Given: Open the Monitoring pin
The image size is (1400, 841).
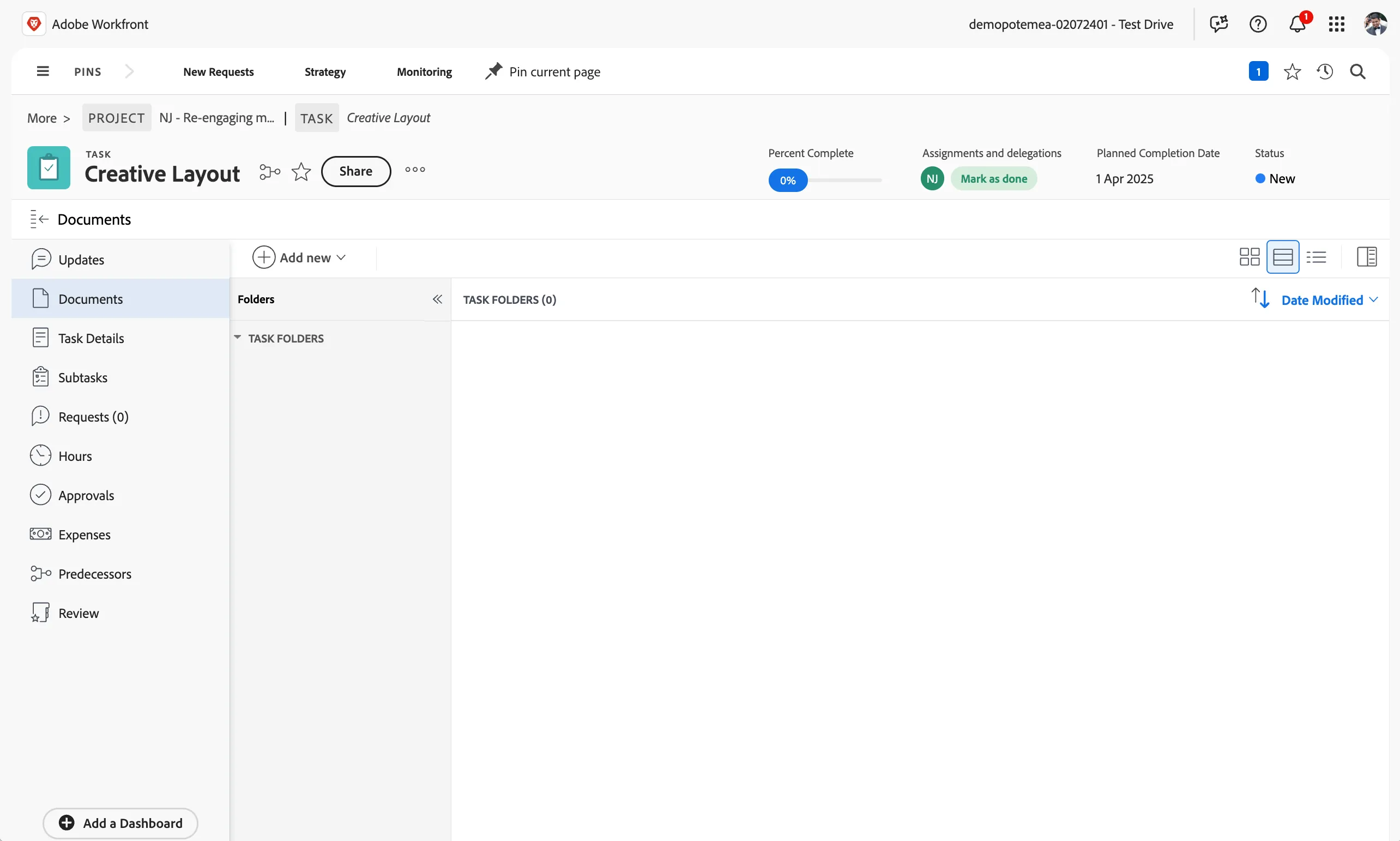Looking at the screenshot, I should pos(424,71).
